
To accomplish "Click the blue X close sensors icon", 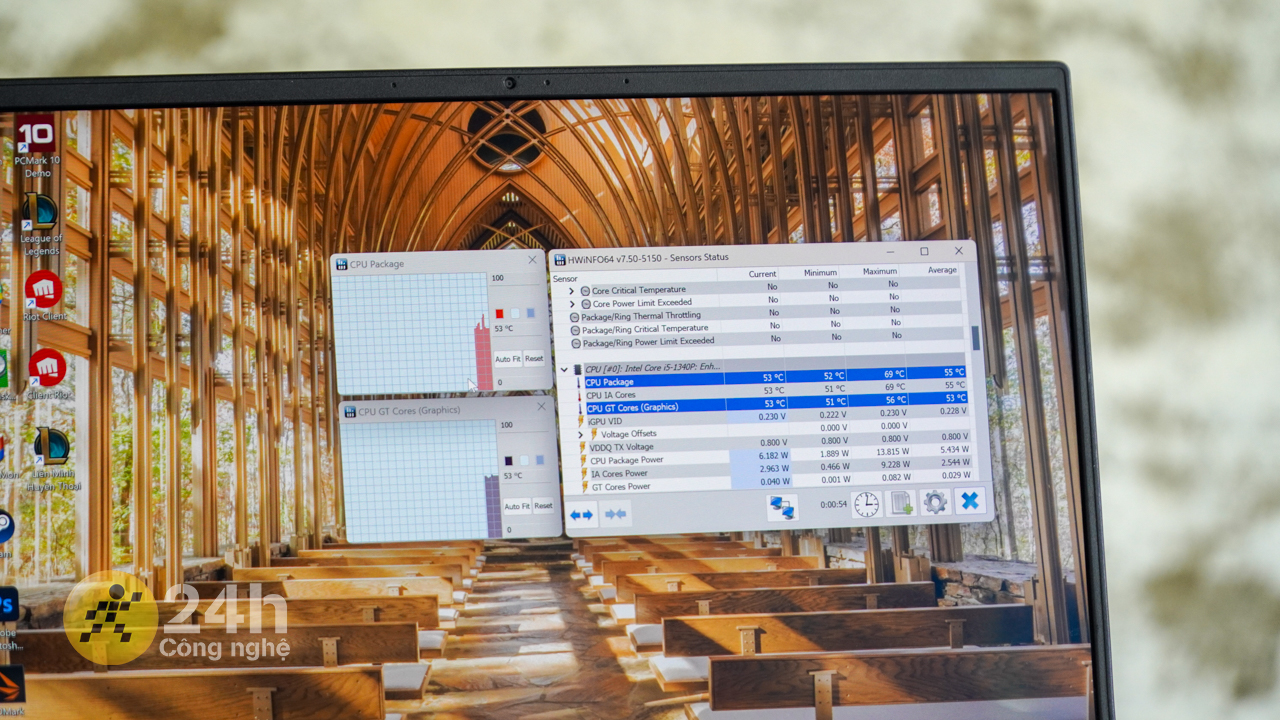I will [x=970, y=500].
